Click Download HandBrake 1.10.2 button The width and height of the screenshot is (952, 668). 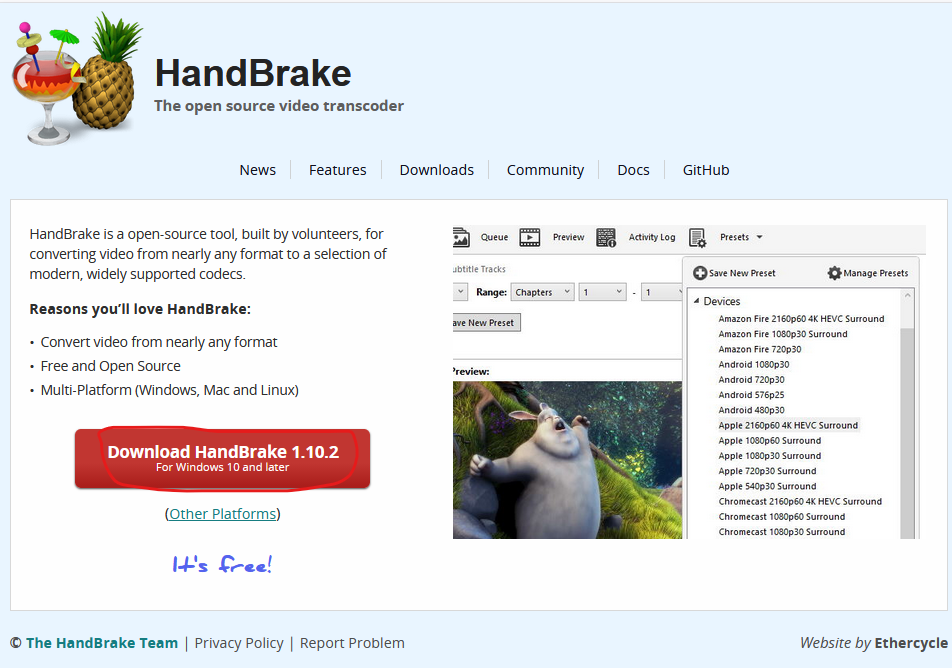point(222,458)
